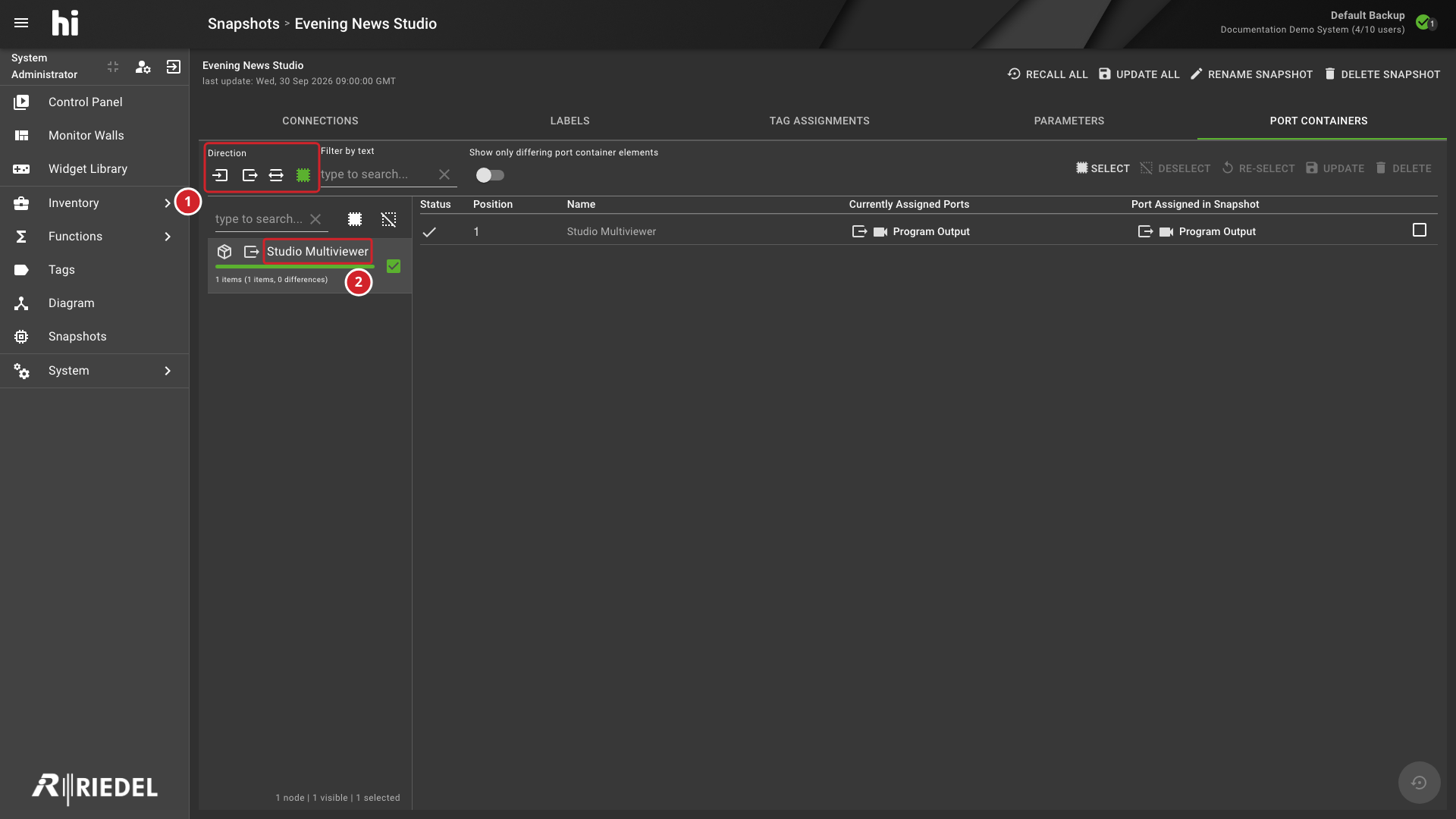Image resolution: width=1456 pixels, height=819 pixels.
Task: Clear the Filter by text field
Action: [444, 174]
